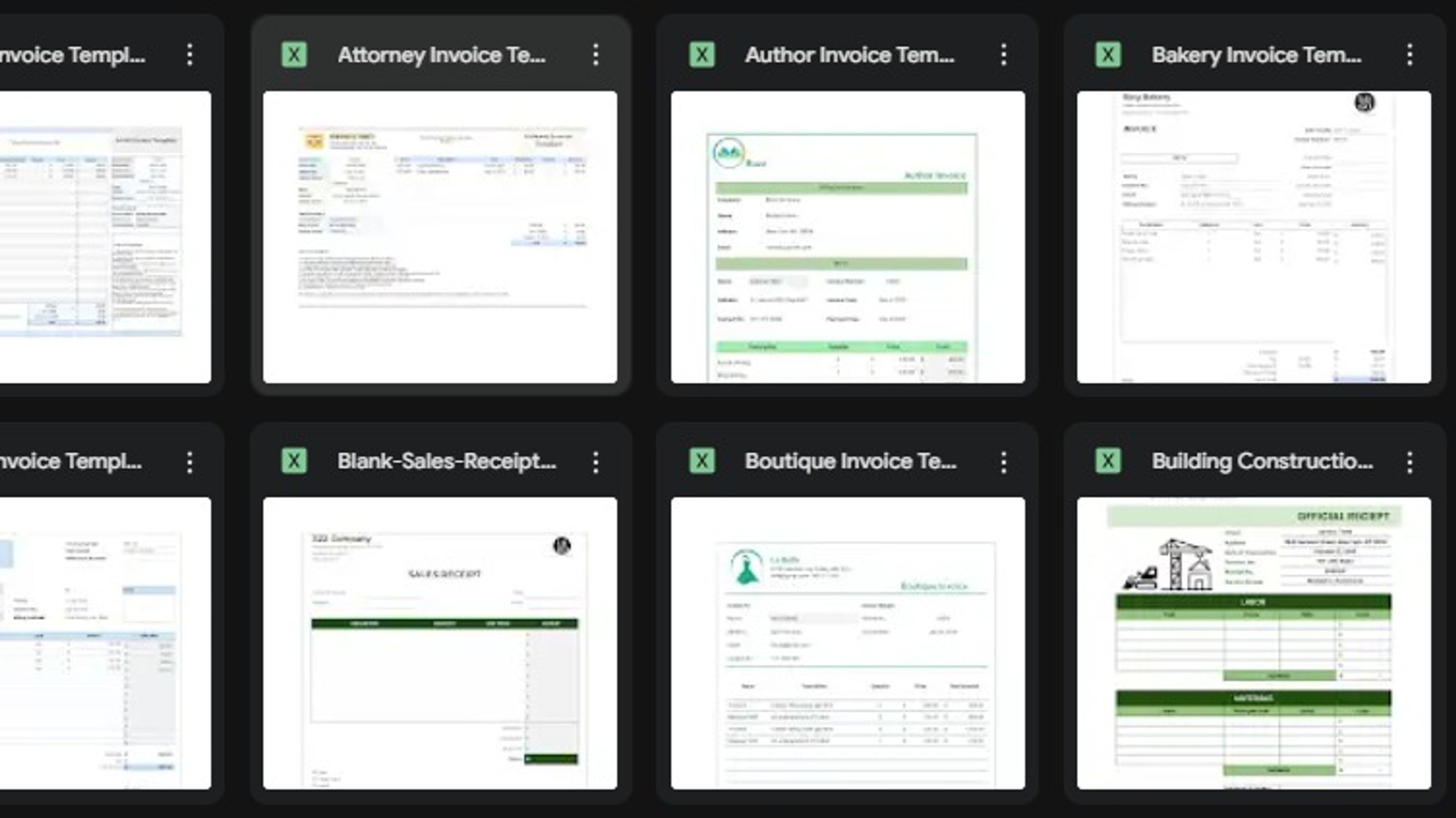Open the Building Construction receipt preview thumbnail
Viewport: 1456px width, 818px height.
click(1254, 643)
